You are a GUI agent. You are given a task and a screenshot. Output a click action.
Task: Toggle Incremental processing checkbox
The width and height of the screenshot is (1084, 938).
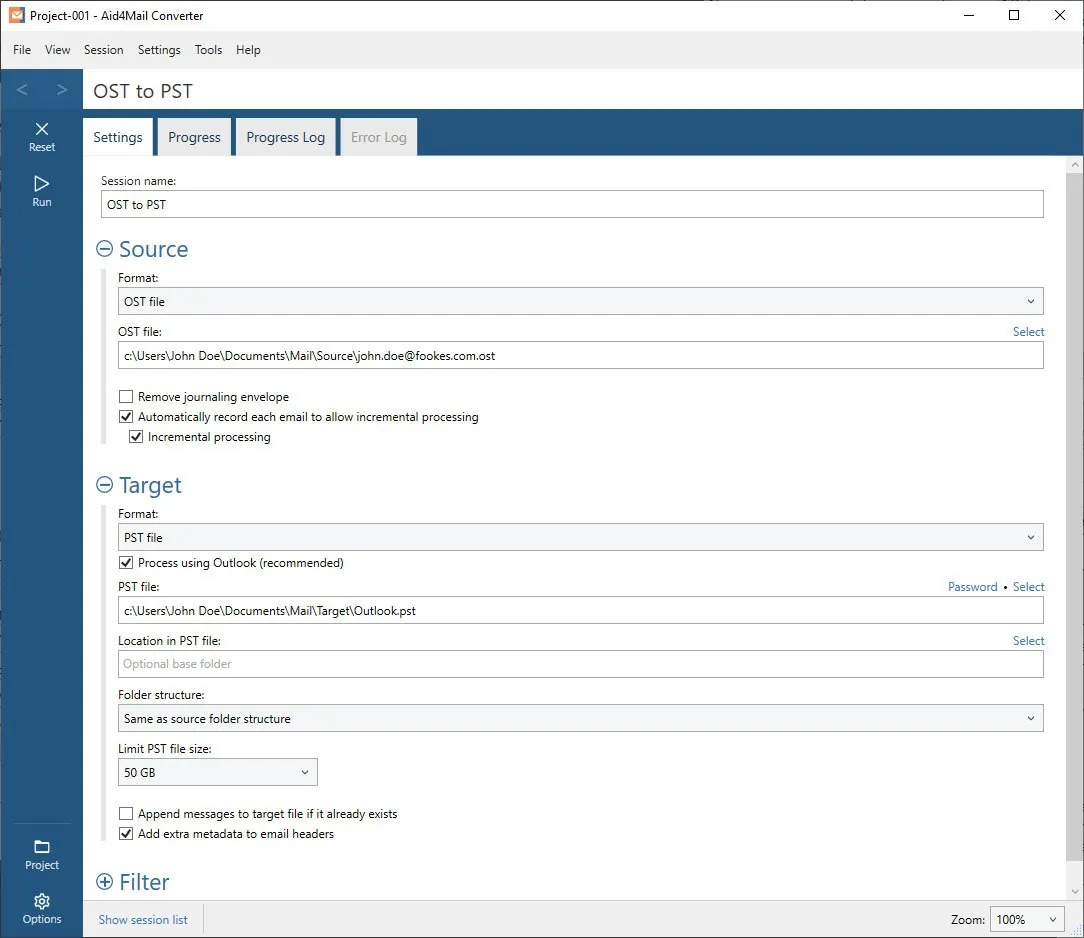pyautogui.click(x=136, y=437)
